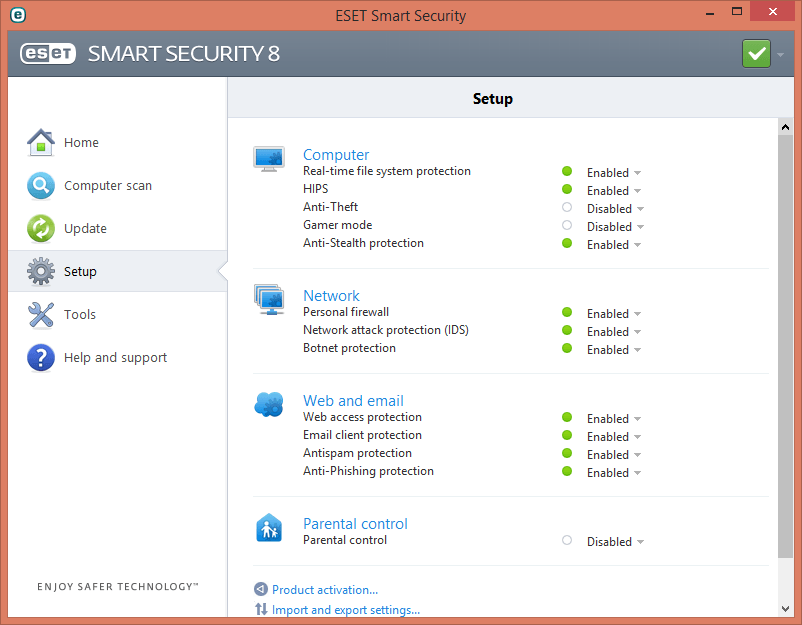The width and height of the screenshot is (802, 625).
Task: Click the Computer scan magnifier icon
Action: click(41, 185)
